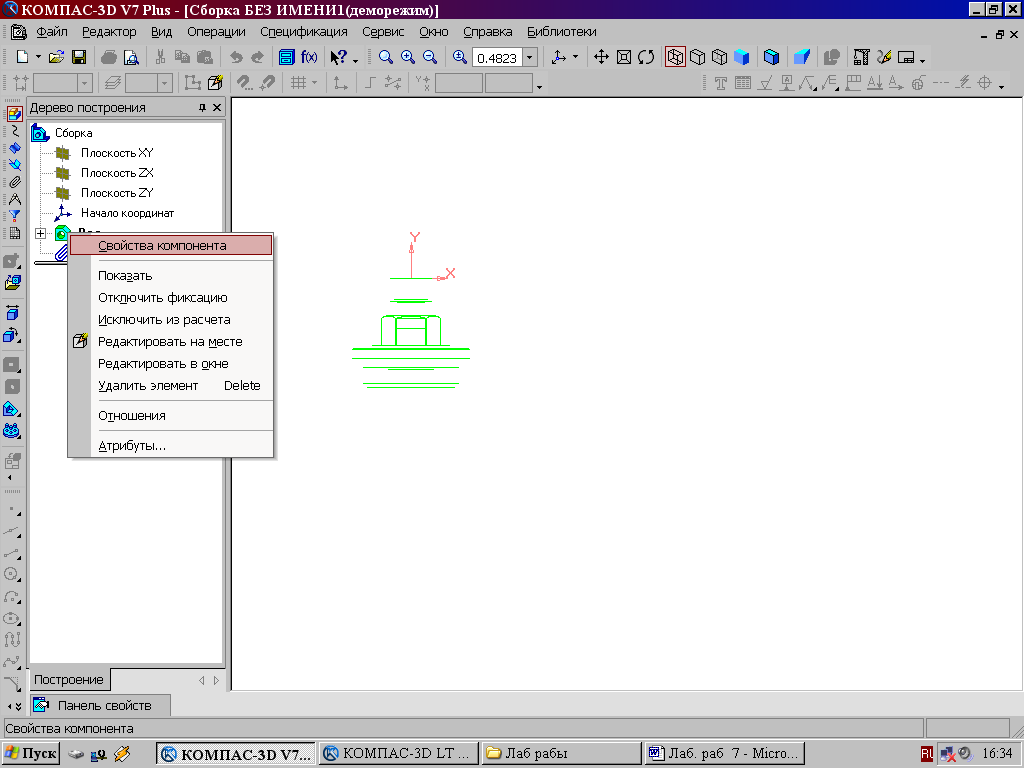Pin the Дерево построения panel
1024x768 pixels.
[x=202, y=108]
